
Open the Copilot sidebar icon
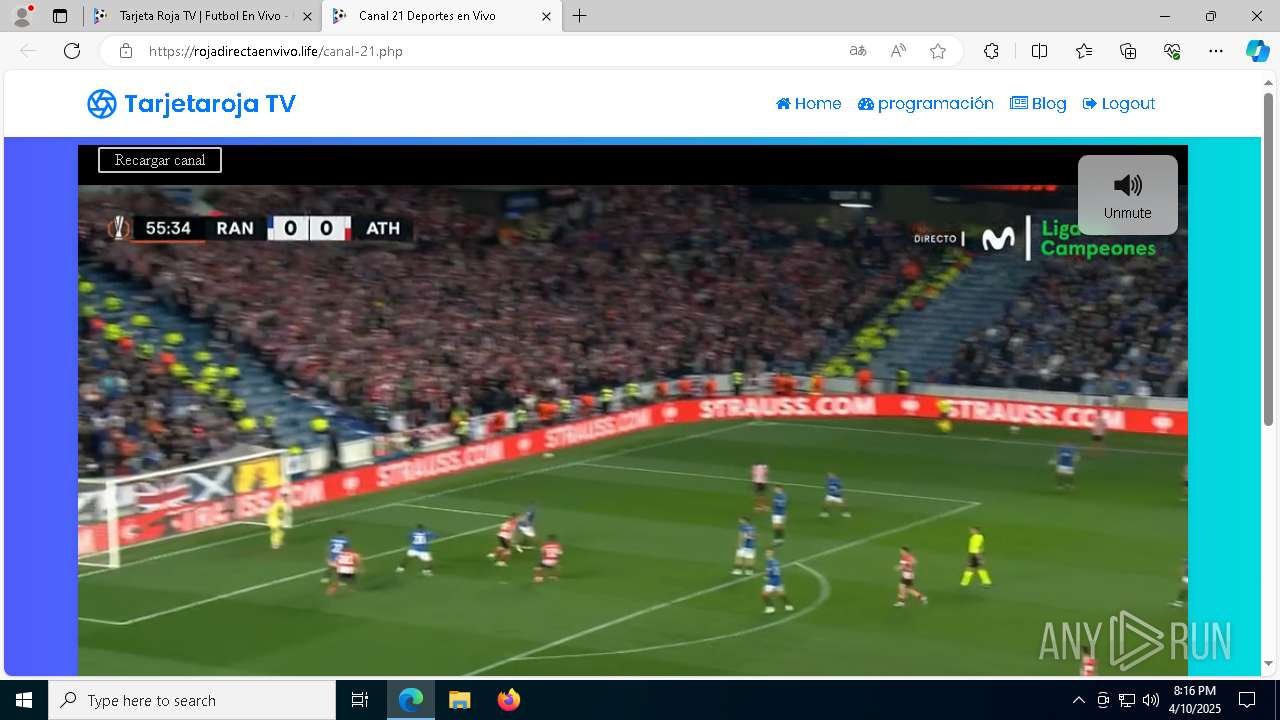[x=1257, y=51]
